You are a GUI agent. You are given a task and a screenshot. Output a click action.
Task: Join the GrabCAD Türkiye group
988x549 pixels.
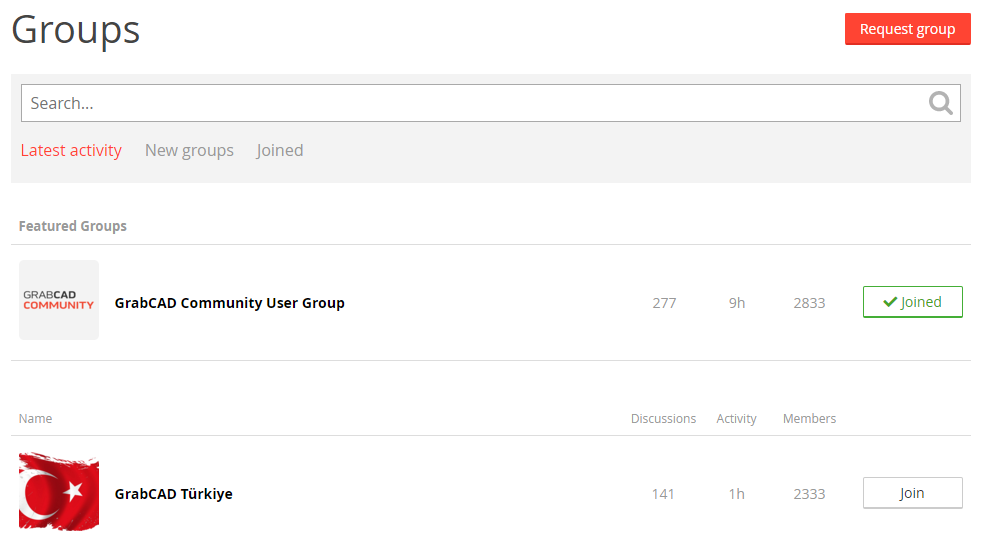coord(912,493)
